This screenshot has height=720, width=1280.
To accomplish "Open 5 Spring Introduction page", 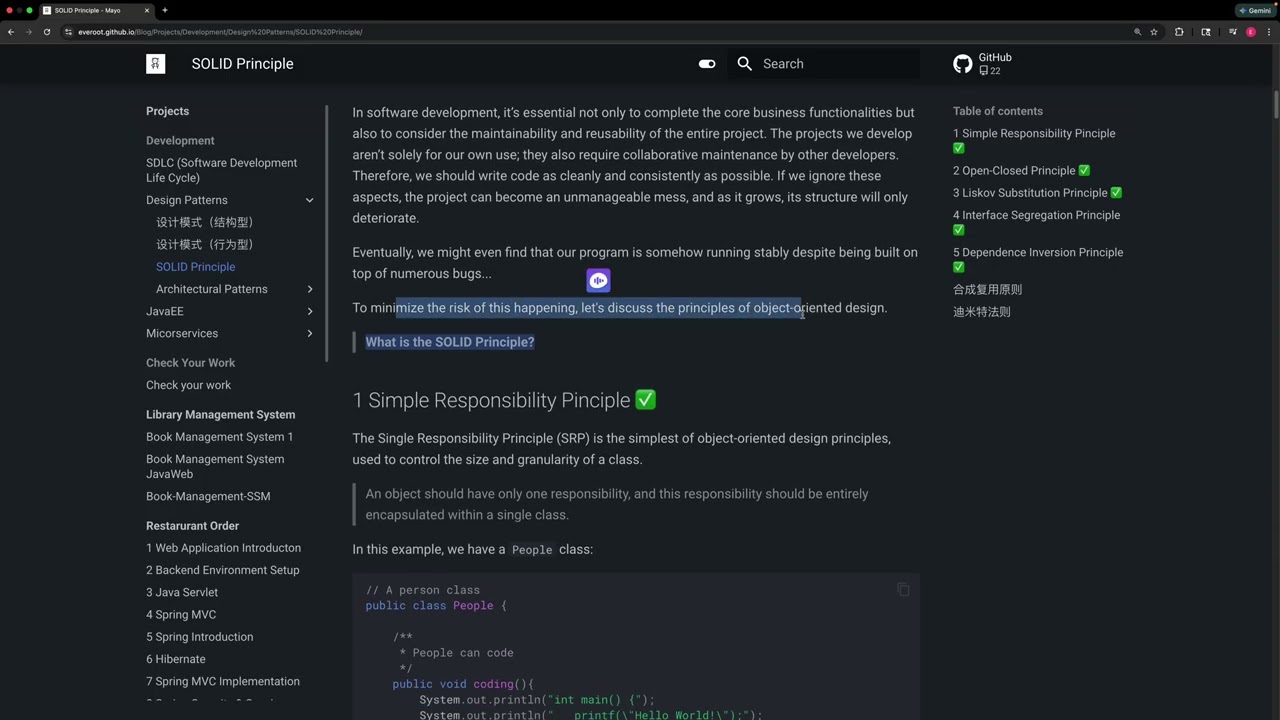I will point(200,637).
